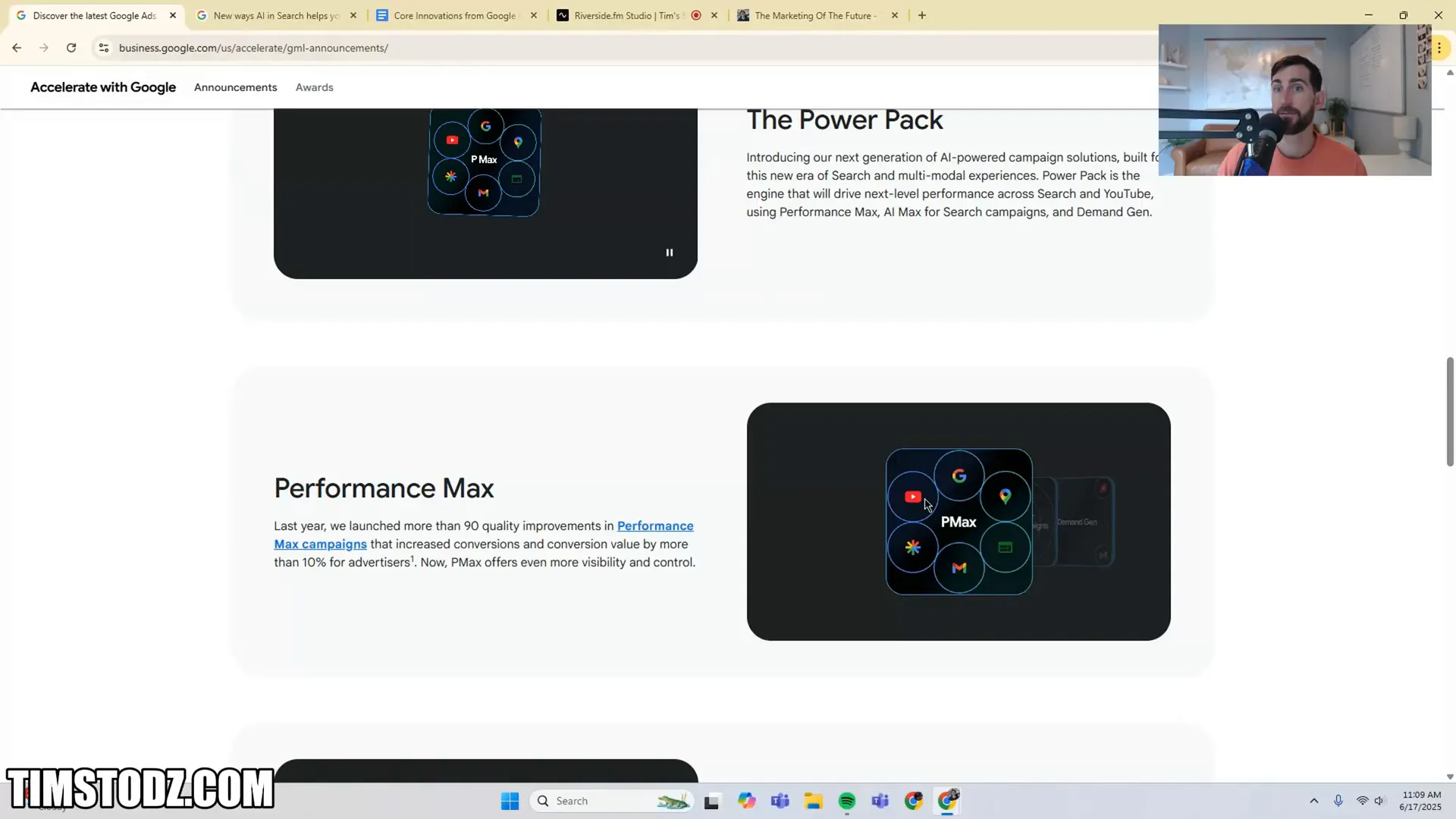Click the 'The Power Pack' heading
The height and width of the screenshot is (819, 1456).
point(845,120)
